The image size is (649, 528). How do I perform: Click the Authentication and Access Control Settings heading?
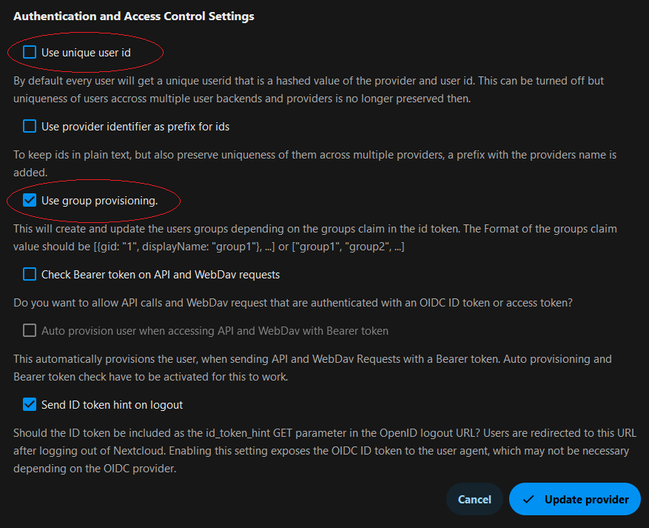pos(133,16)
